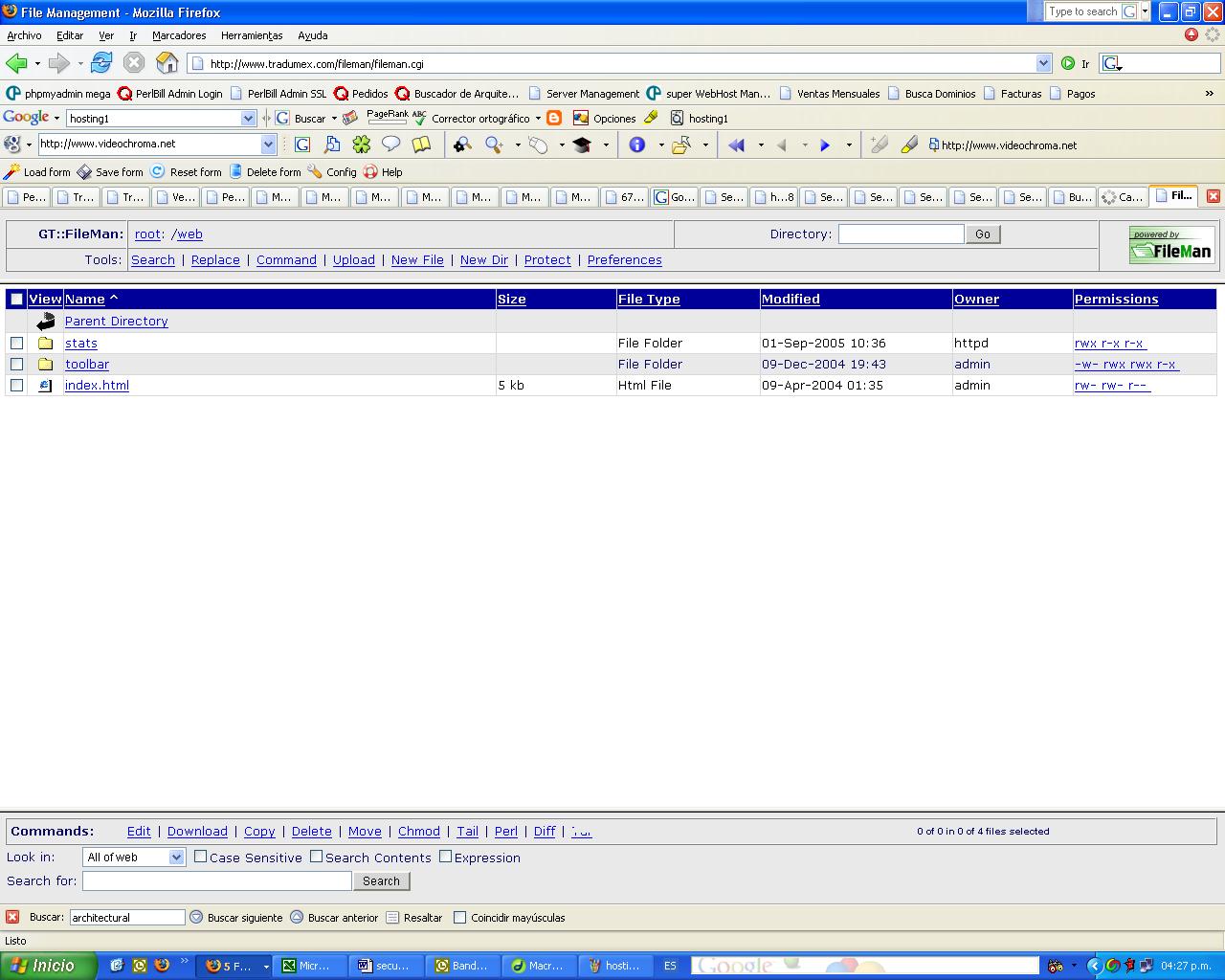This screenshot has height=980, width=1225.
Task: Click the blue forward triangle icon
Action: tap(825, 145)
